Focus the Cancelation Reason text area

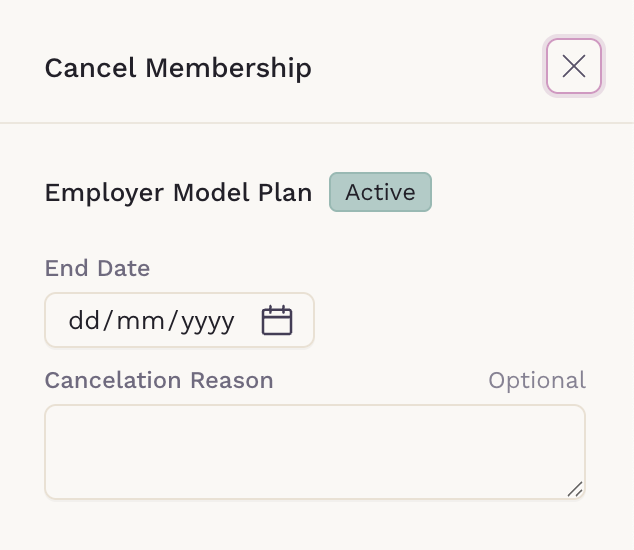[x=315, y=452]
